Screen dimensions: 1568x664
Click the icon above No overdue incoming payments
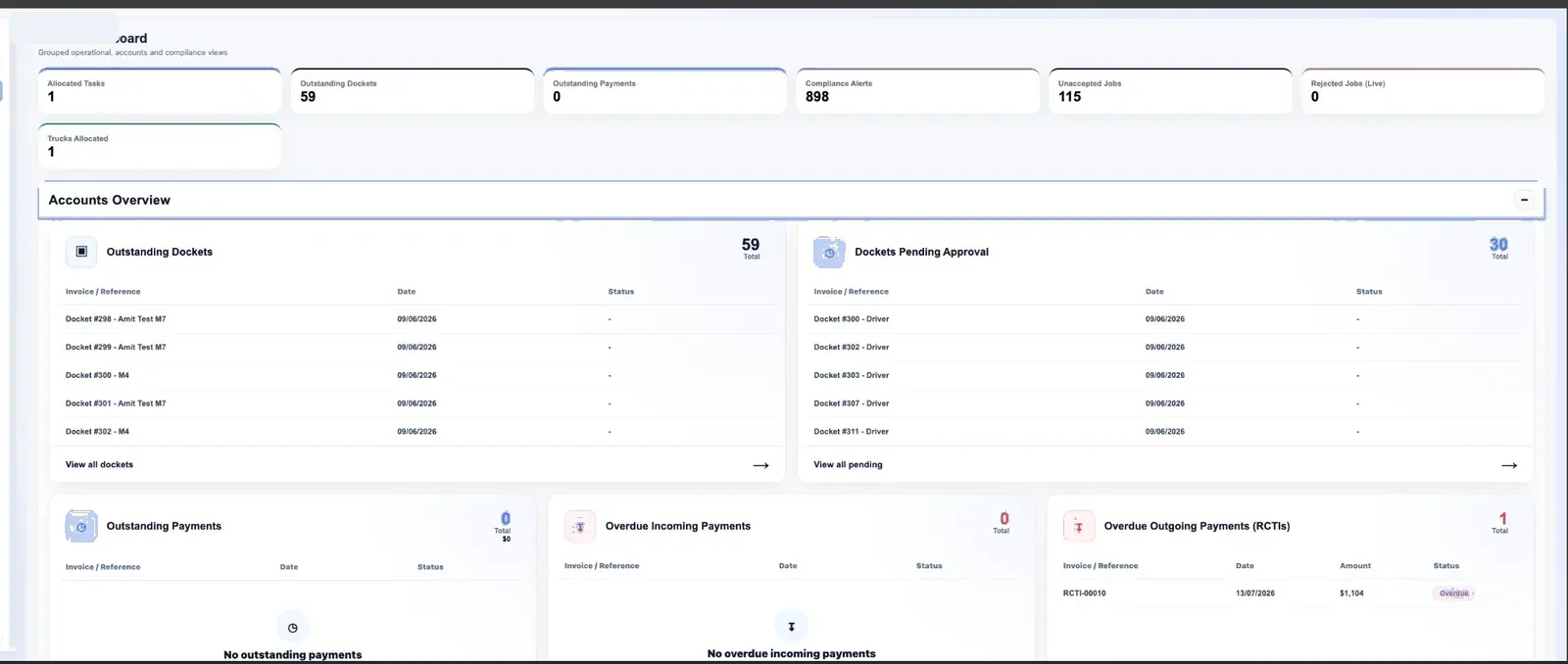[x=791, y=626]
